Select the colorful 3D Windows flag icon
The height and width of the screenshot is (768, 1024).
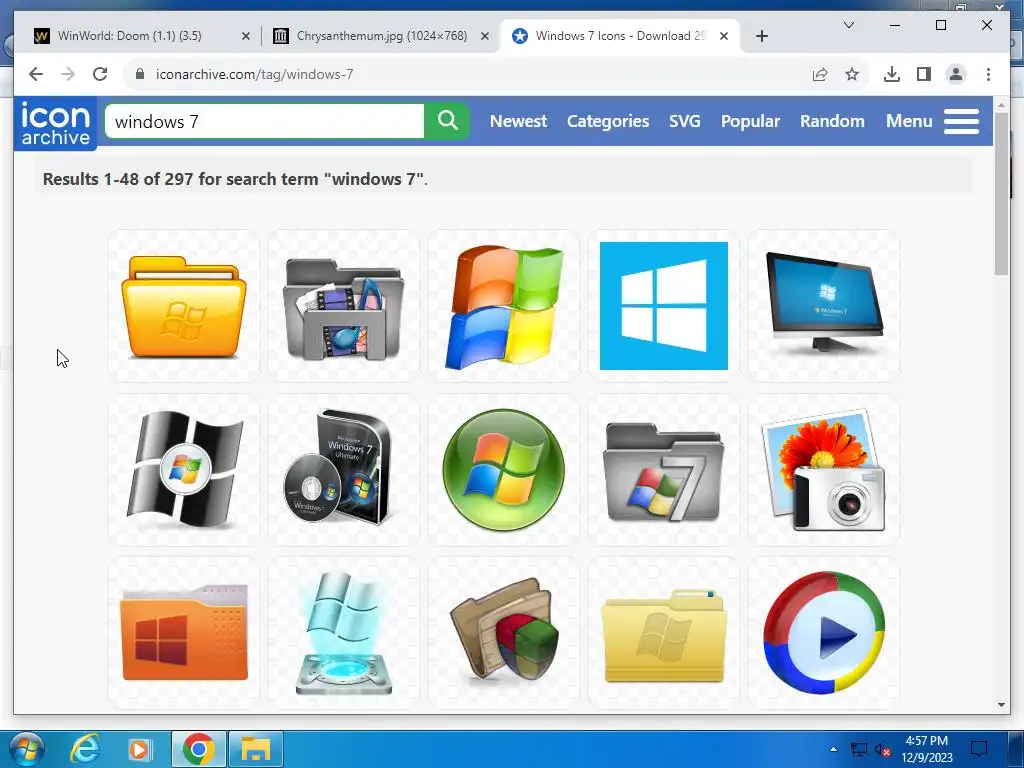click(x=504, y=306)
